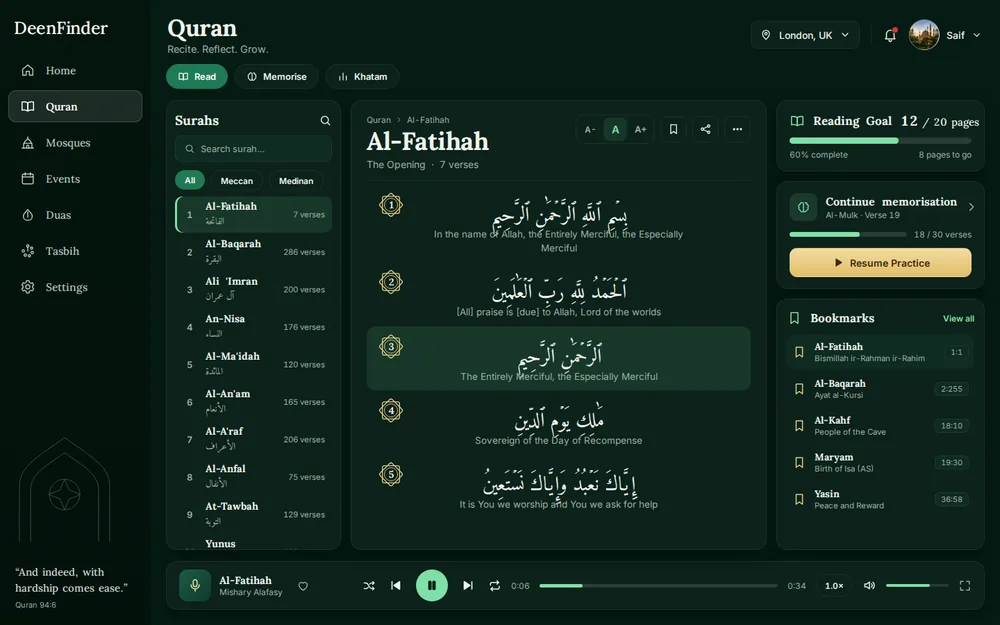Image resolution: width=1000 pixels, height=625 pixels.
Task: Open the Tasbih counter page
Action: (75, 251)
